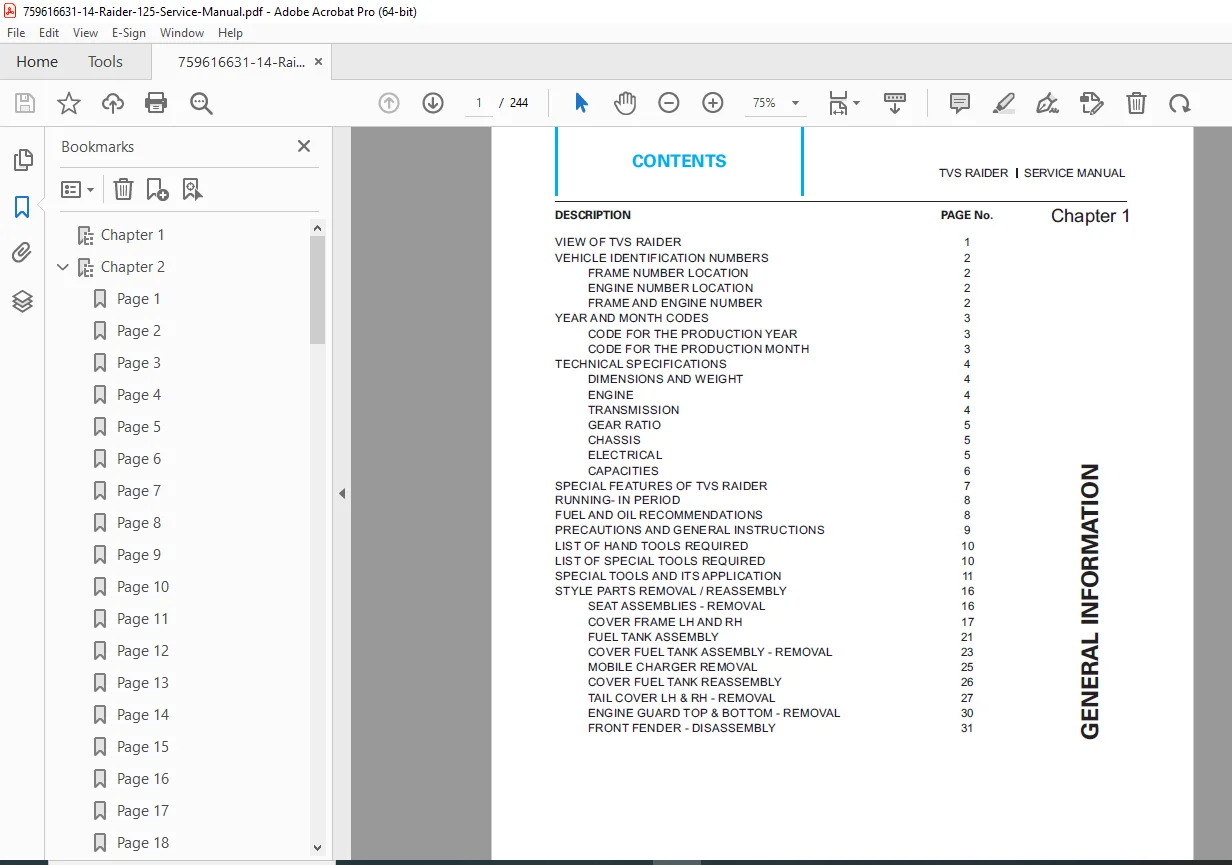Open the fit page options icon
The height and width of the screenshot is (865, 1232).
[843, 103]
